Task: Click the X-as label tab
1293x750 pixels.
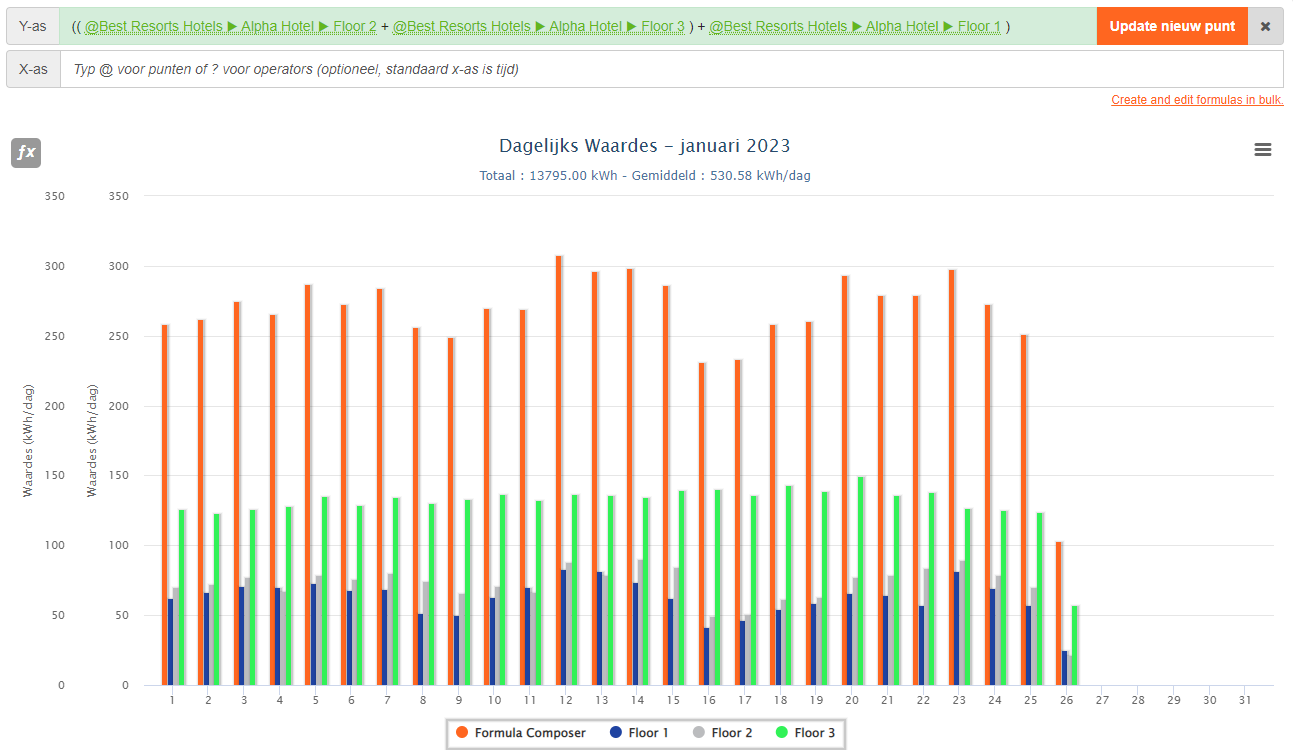Action: 33,70
